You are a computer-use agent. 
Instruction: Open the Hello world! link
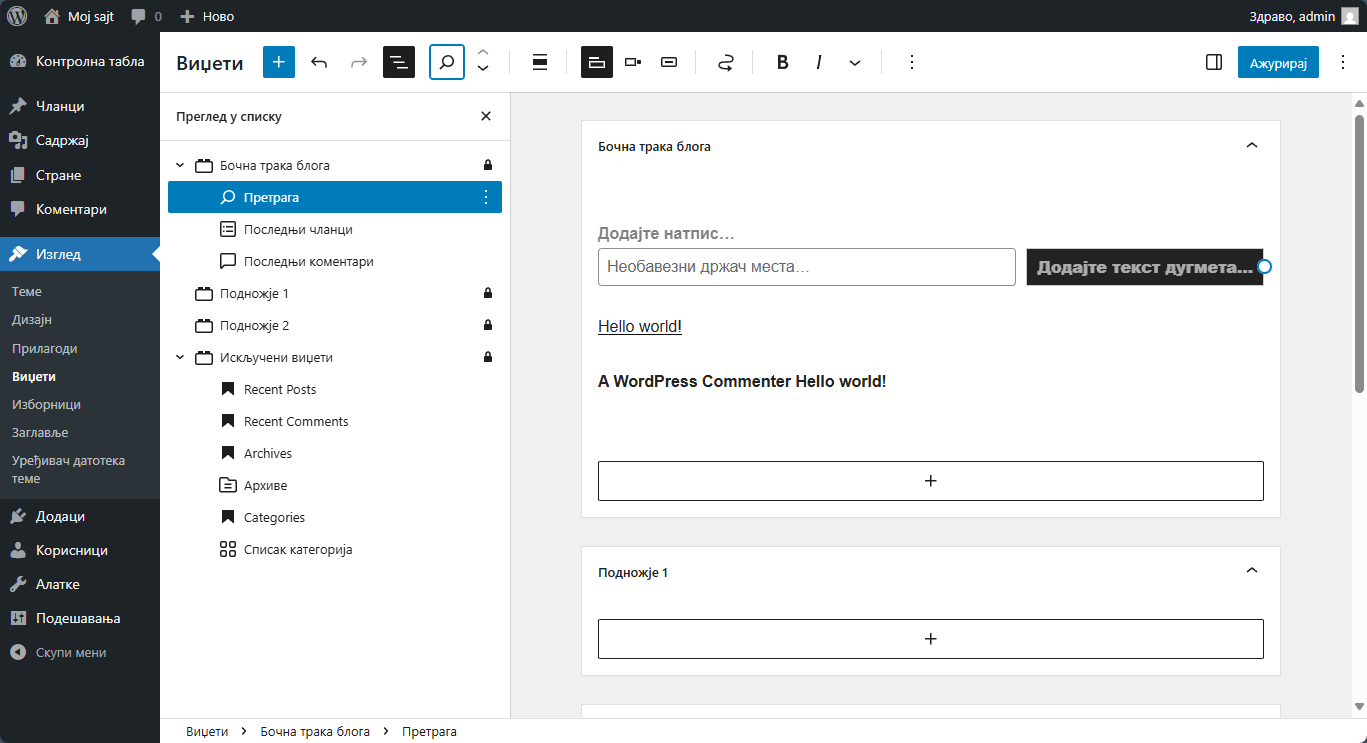point(639,325)
